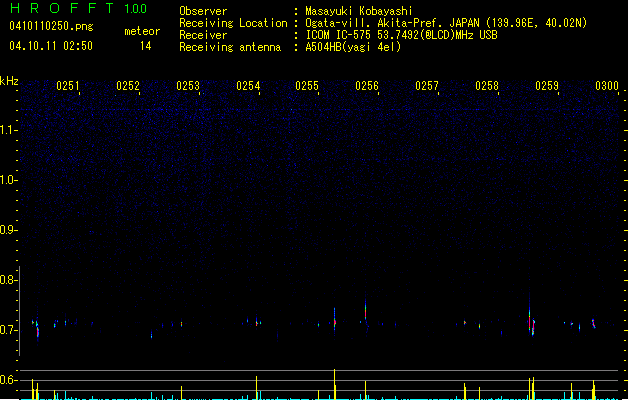Click the 0254 time marker

click(x=248, y=86)
